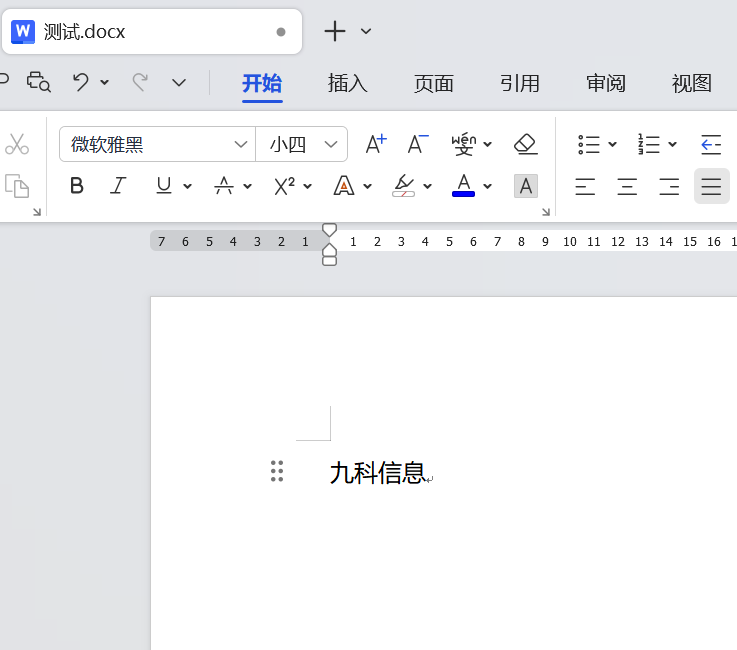
Task: Click the center alignment icon
Action: click(627, 186)
